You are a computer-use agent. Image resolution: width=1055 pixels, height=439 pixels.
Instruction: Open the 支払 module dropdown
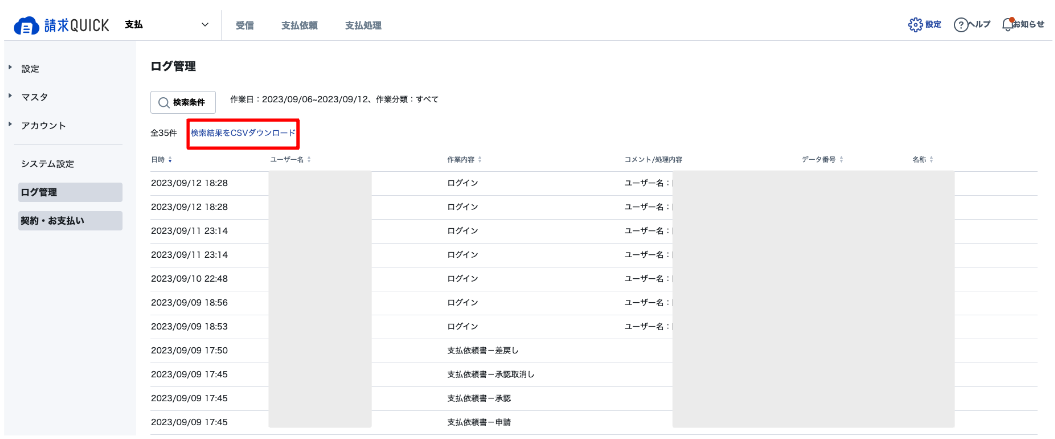(x=167, y=26)
